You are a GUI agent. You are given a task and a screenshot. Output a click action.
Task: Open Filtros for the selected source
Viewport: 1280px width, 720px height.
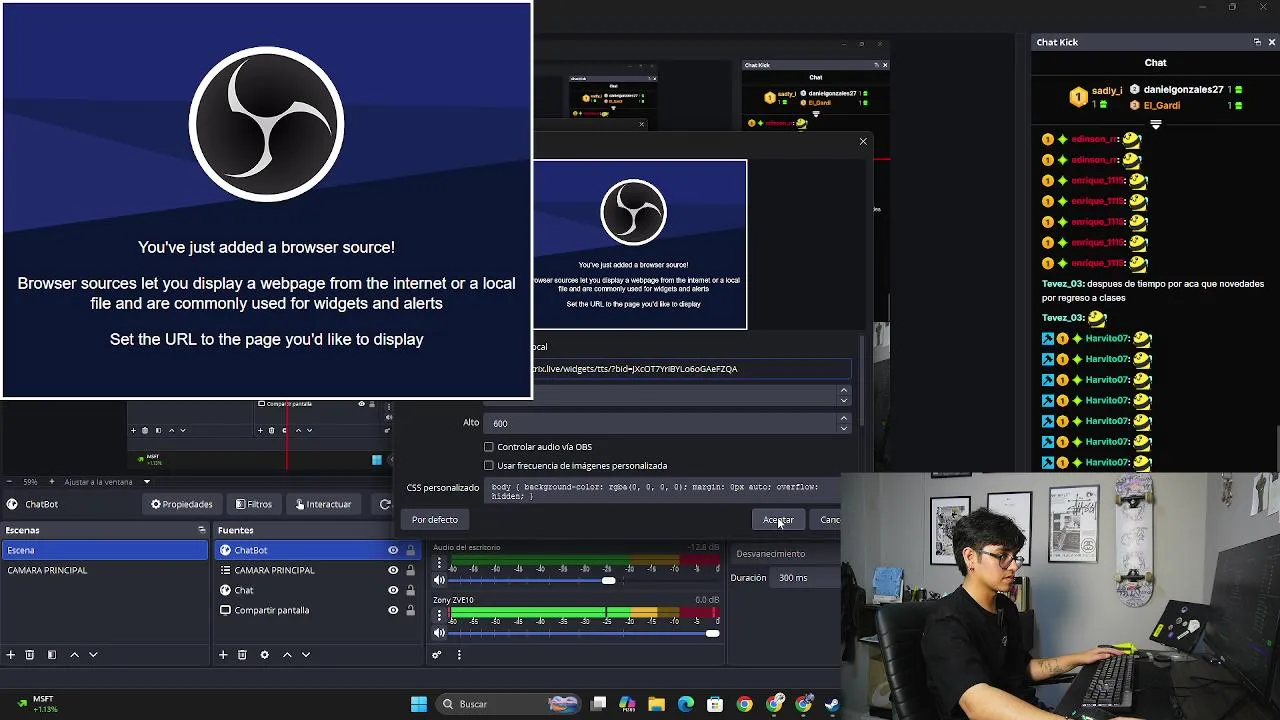(x=254, y=504)
